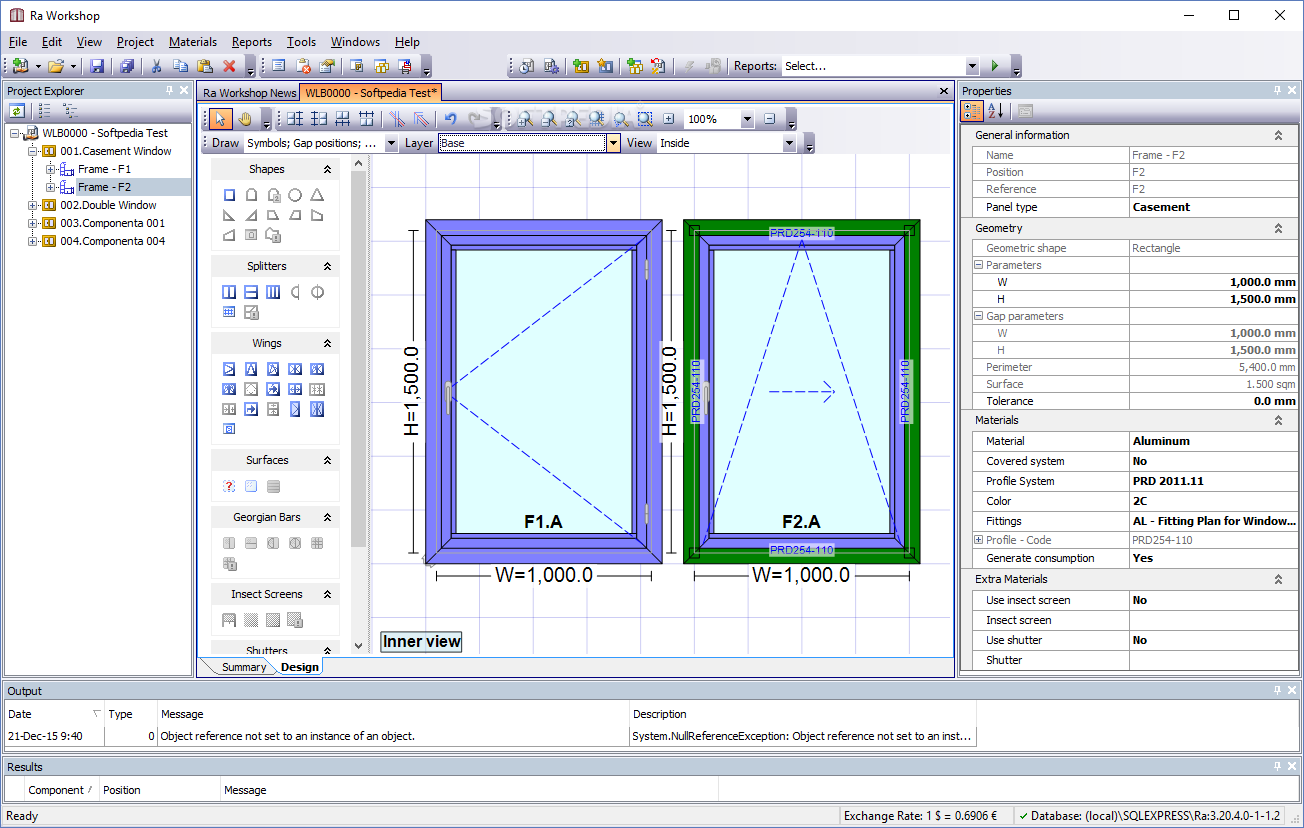This screenshot has height=828, width=1304.
Task: Select Frame - F2 in Project Explorer
Action: point(104,187)
